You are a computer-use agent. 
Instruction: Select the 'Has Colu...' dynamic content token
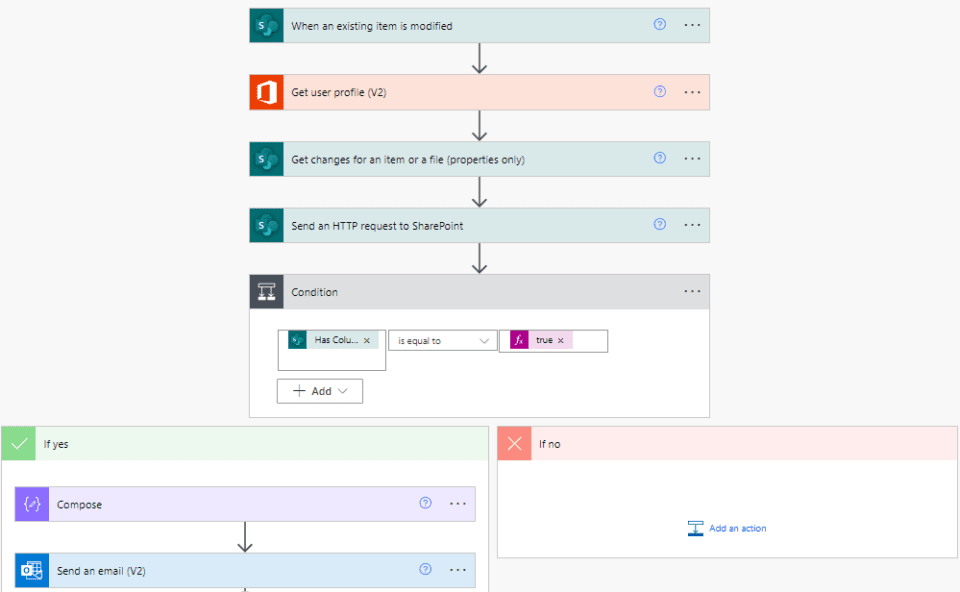click(334, 340)
